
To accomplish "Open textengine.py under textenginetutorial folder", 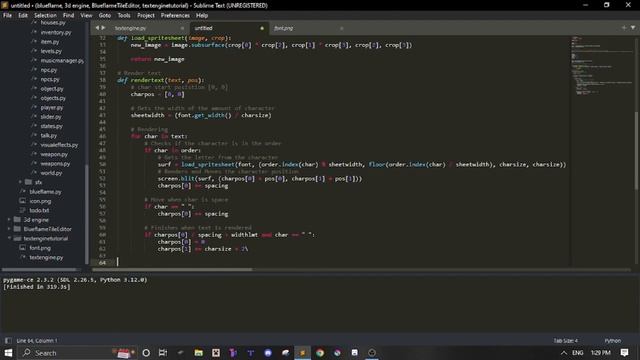I will [46, 258].
